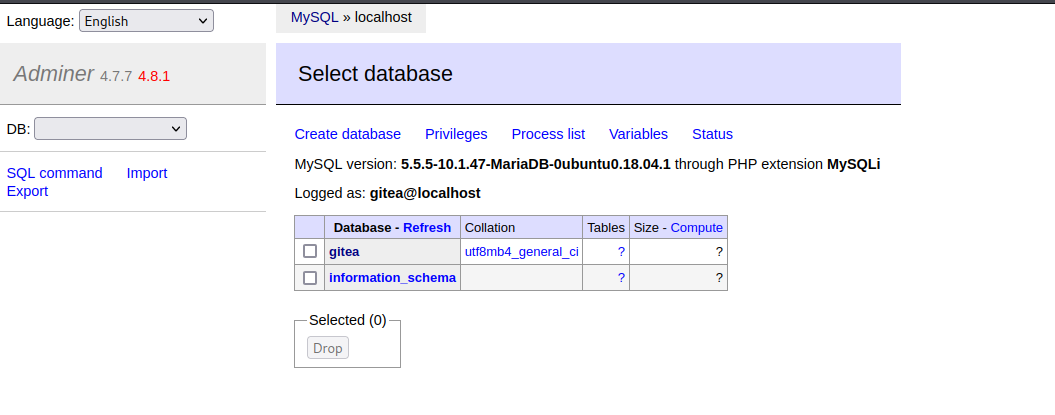The width and height of the screenshot is (1055, 415).
Task: Click MySQL breadcrumb link
Action: (x=314, y=17)
